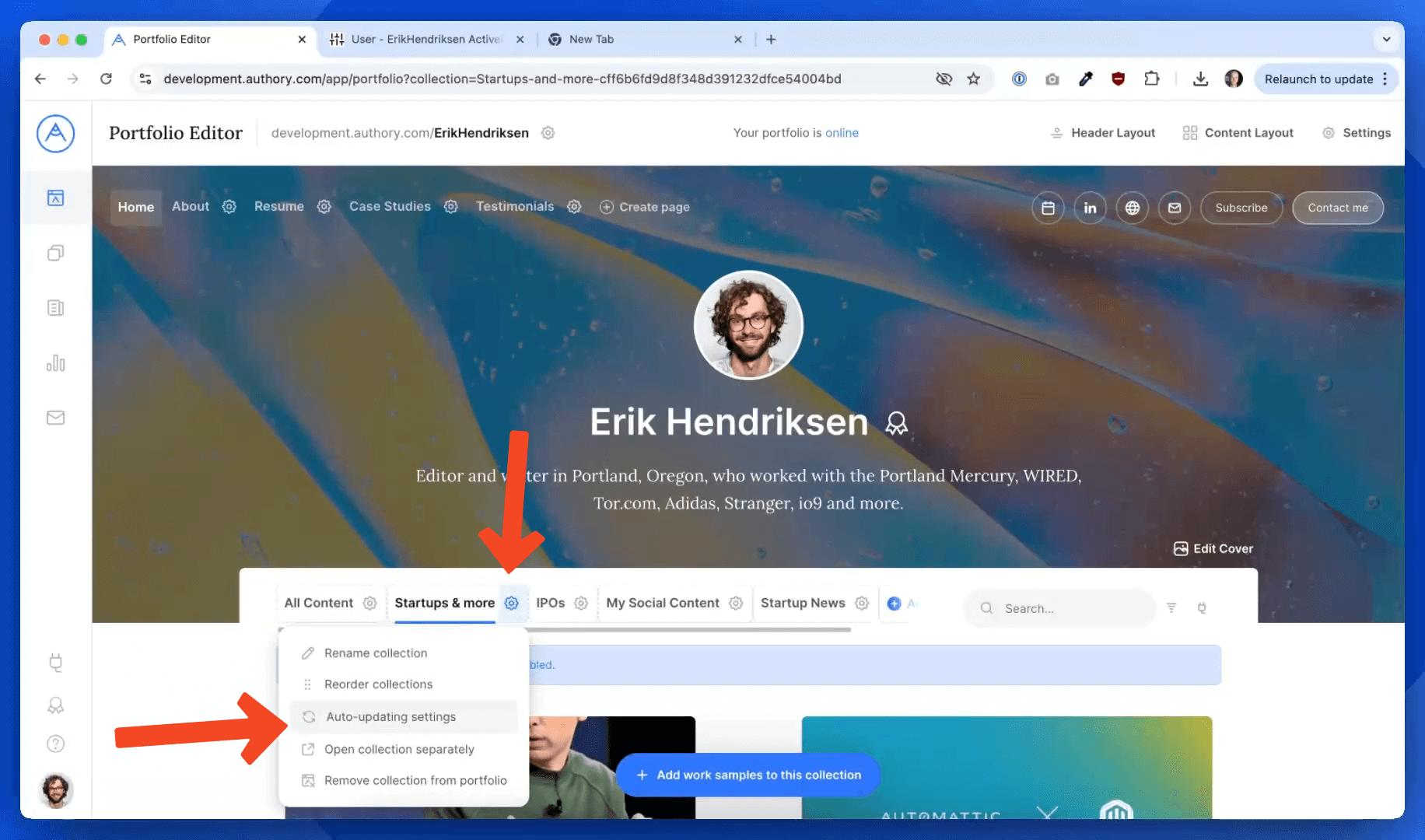Click the Subscribe button

point(1241,208)
